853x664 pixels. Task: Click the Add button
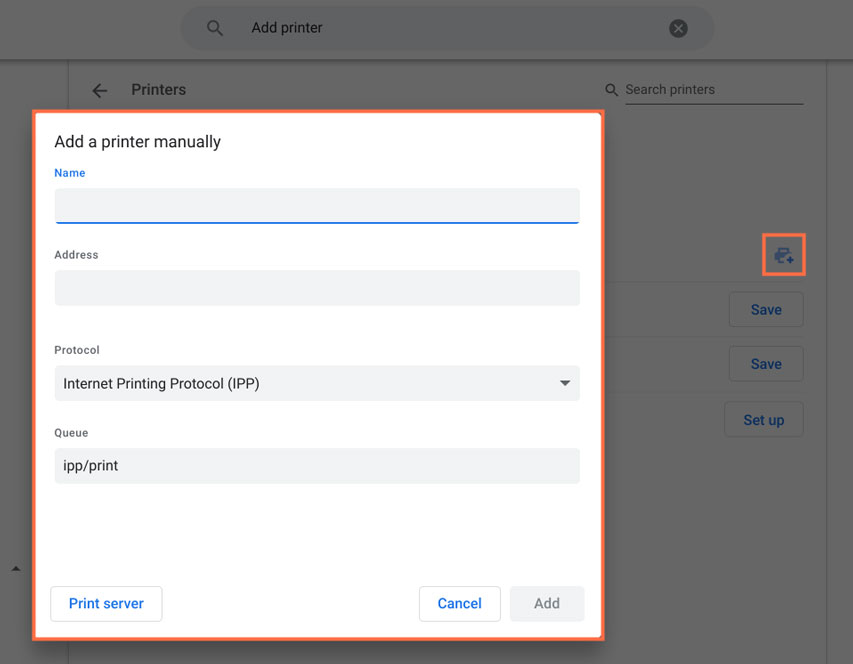[546, 603]
